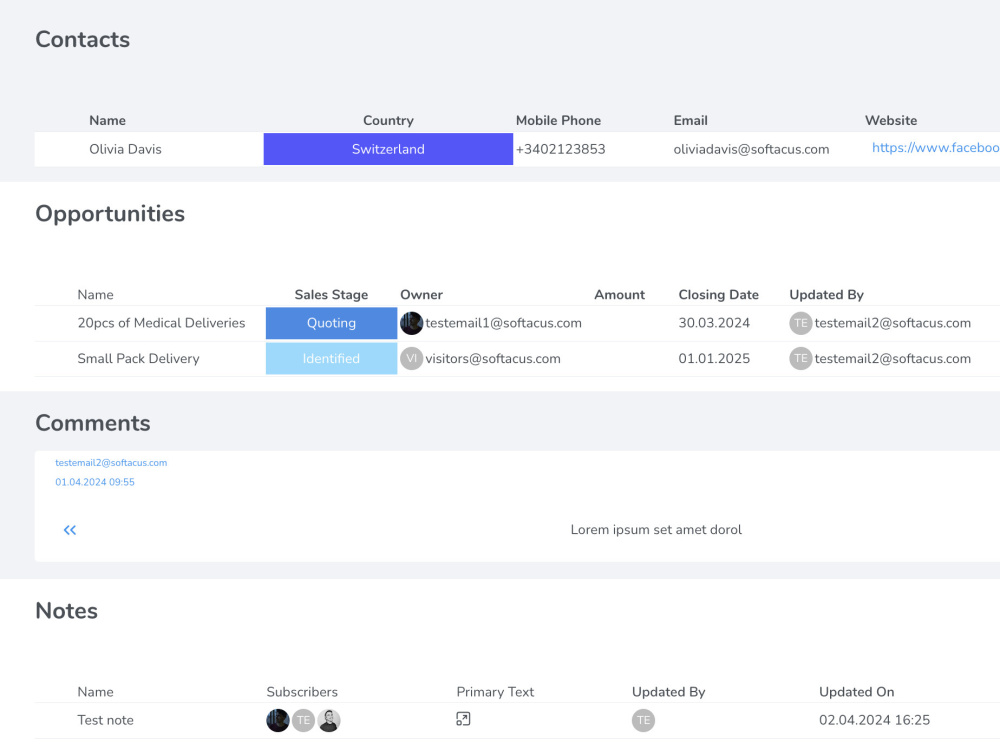Image resolution: width=1000 pixels, height=750 pixels.
Task: Click Name column header in Opportunities
Action: point(96,295)
